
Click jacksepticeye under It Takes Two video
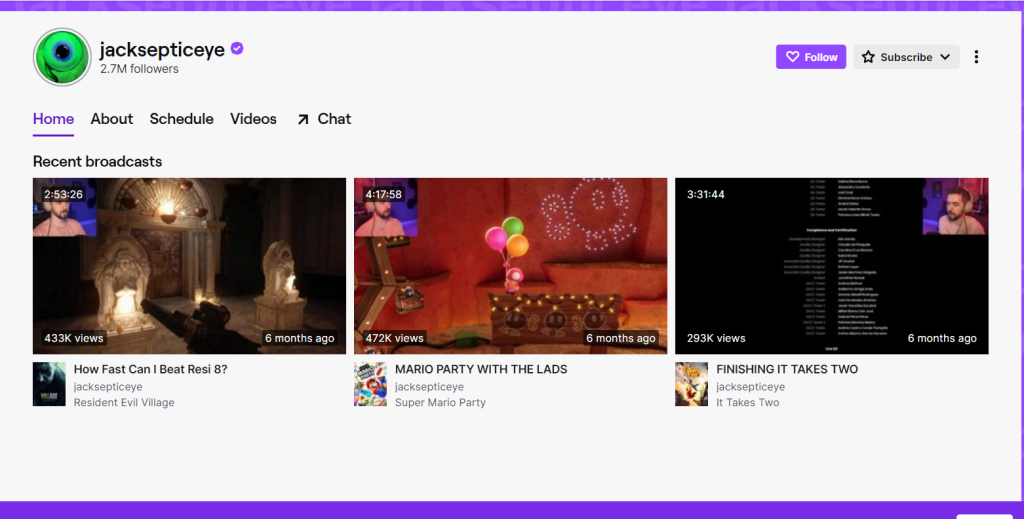coord(750,386)
